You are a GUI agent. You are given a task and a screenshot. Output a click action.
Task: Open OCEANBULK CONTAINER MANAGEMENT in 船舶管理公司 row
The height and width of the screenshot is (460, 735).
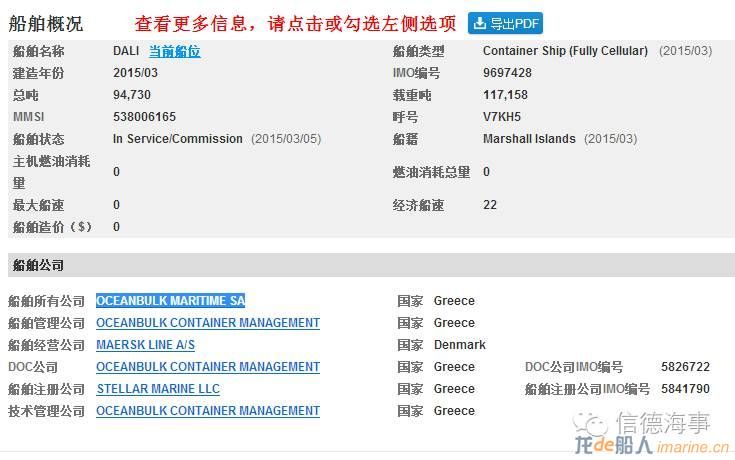[208, 323]
